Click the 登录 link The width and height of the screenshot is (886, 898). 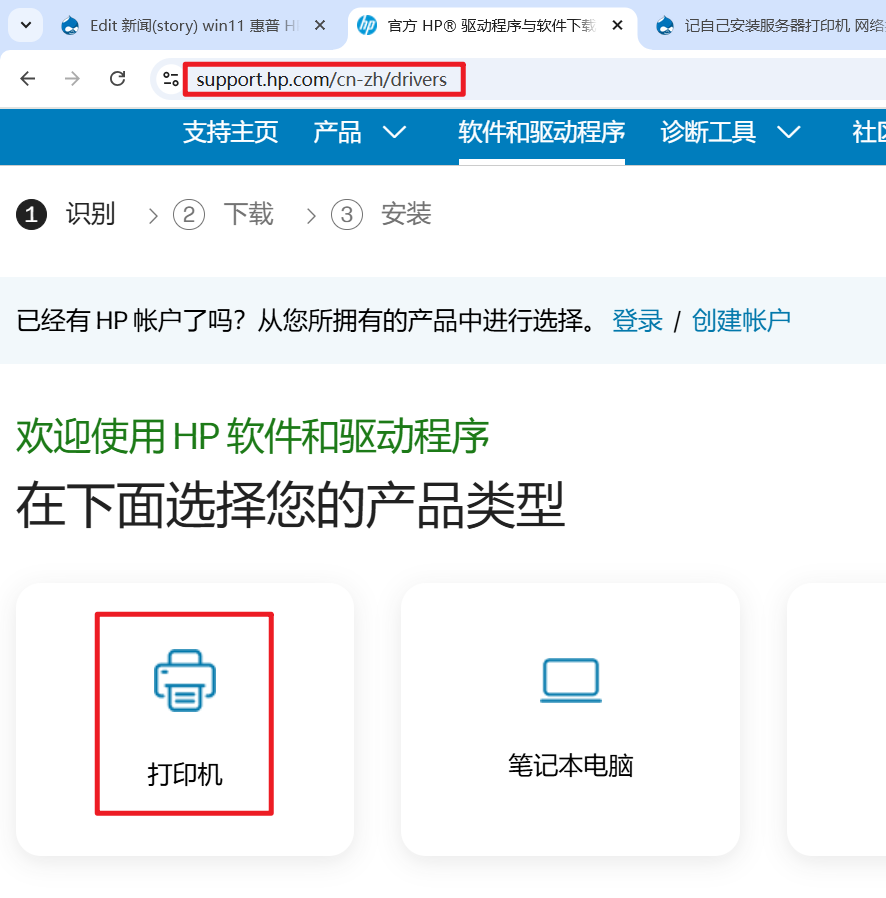pyautogui.click(x=637, y=321)
